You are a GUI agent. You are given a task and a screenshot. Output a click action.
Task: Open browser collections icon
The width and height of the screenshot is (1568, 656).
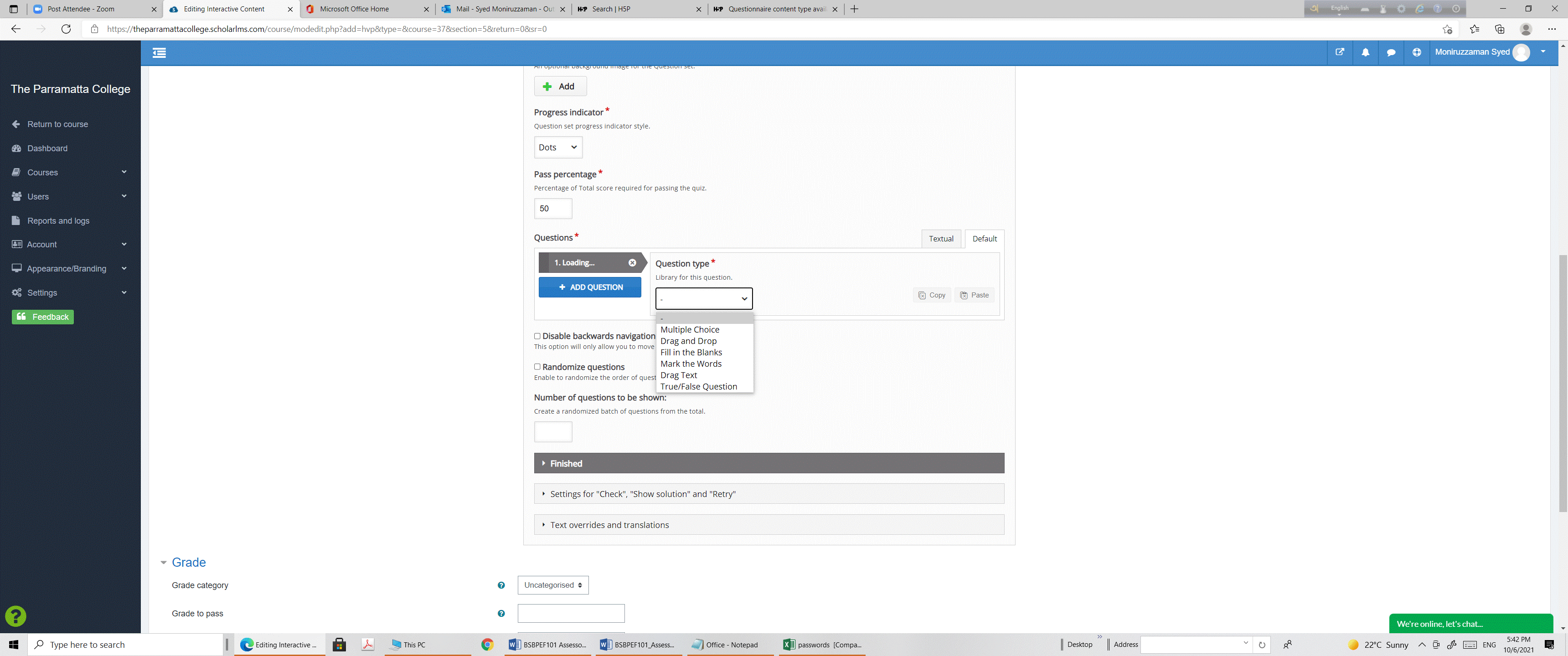[1499, 29]
